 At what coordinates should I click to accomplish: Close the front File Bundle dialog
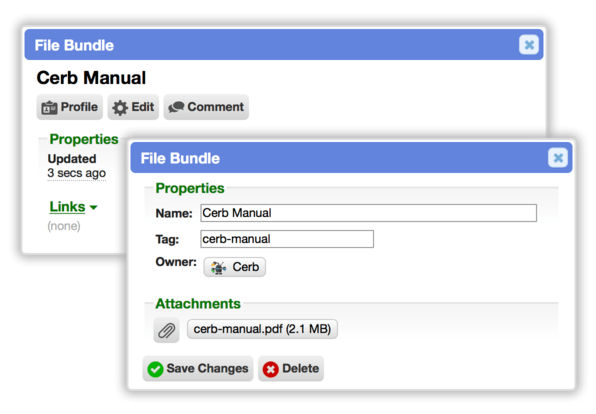pyautogui.click(x=558, y=158)
